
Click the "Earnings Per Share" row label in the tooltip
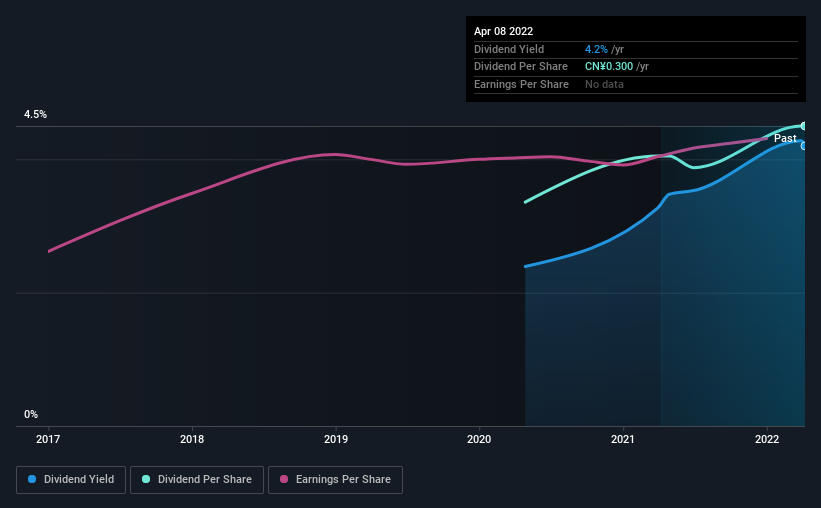point(521,85)
